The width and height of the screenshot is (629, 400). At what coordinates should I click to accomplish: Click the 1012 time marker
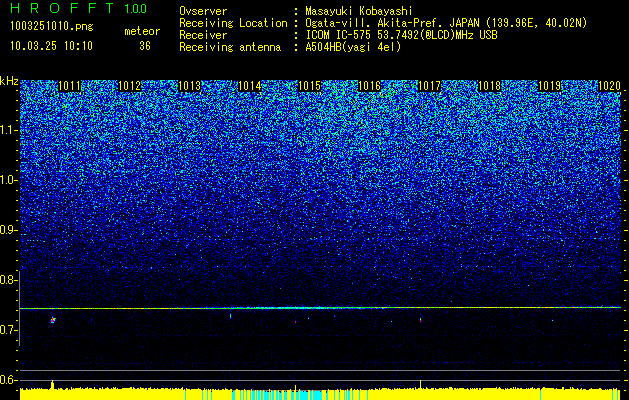pos(130,86)
